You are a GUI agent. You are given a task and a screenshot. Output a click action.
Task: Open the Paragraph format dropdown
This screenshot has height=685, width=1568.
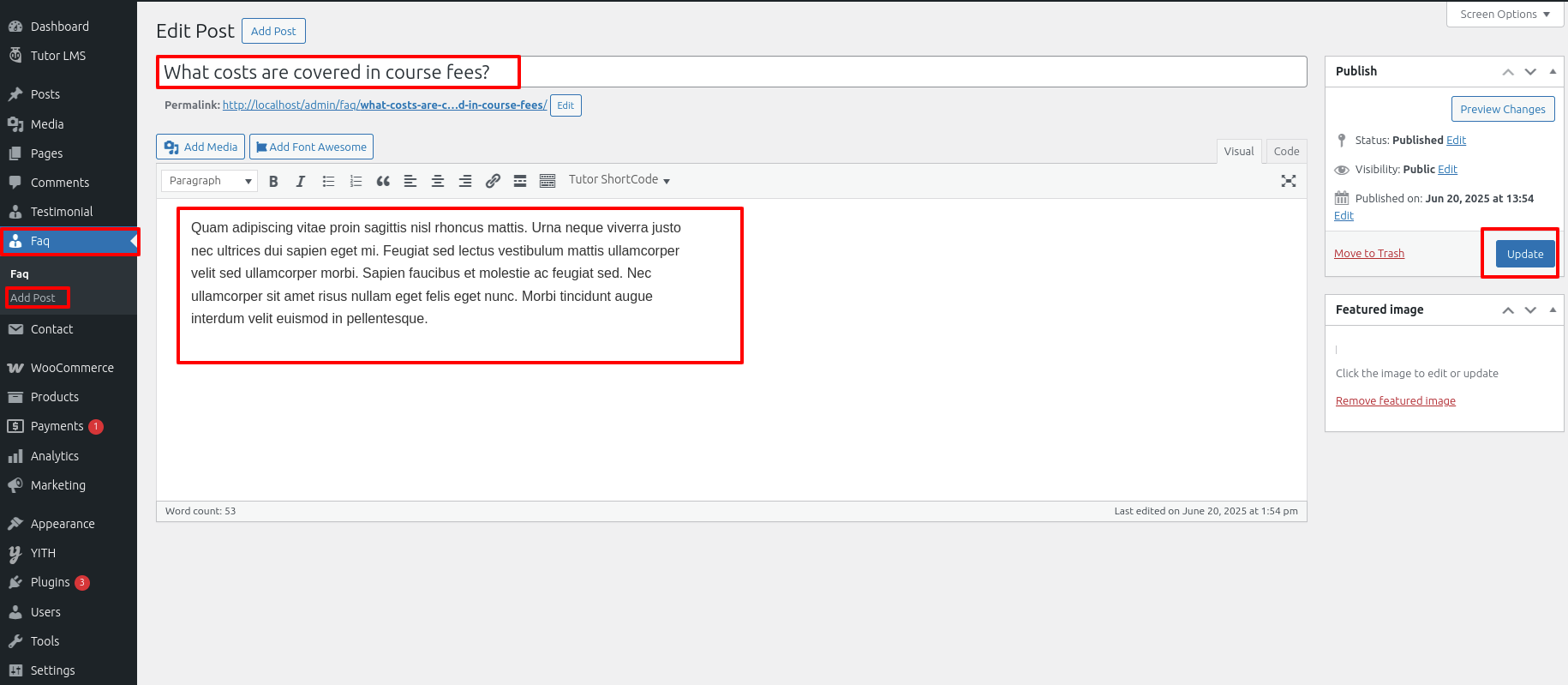[210, 181]
